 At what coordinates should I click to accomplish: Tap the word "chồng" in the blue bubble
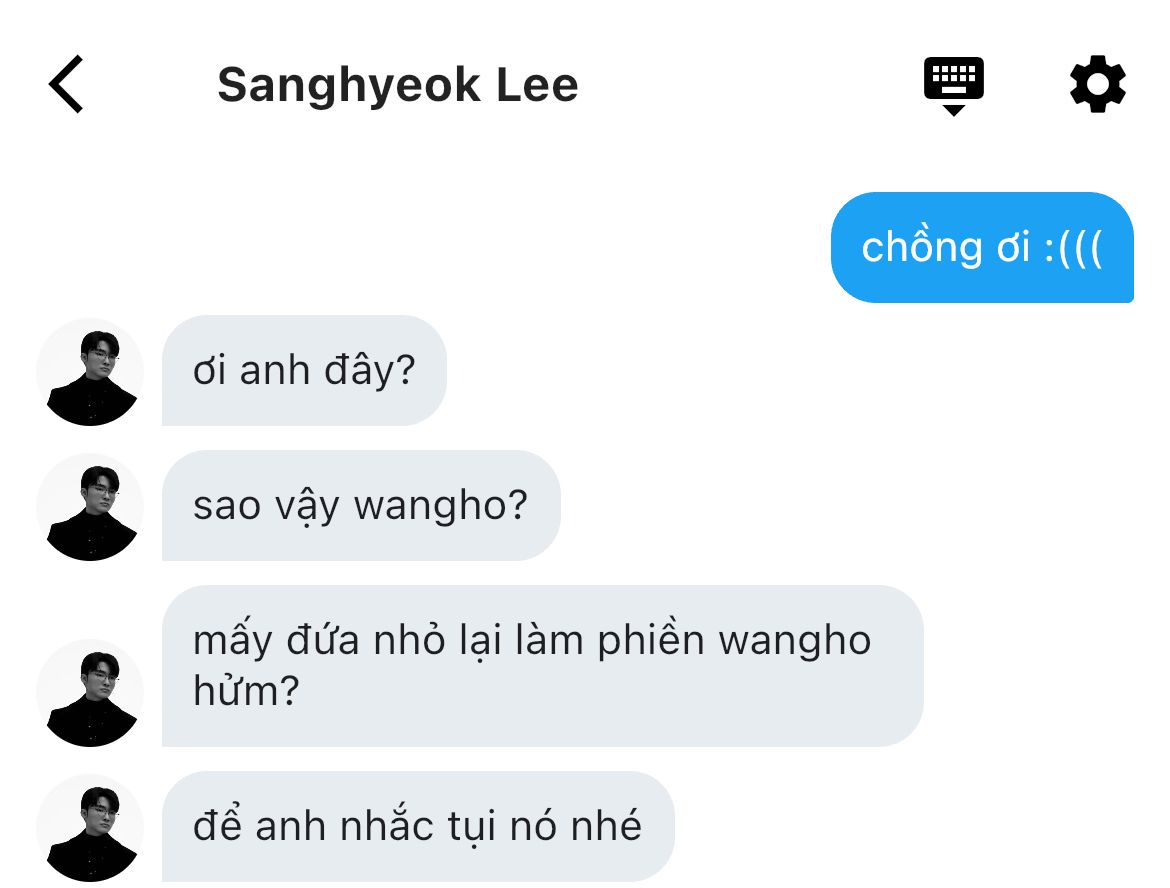pos(922,248)
